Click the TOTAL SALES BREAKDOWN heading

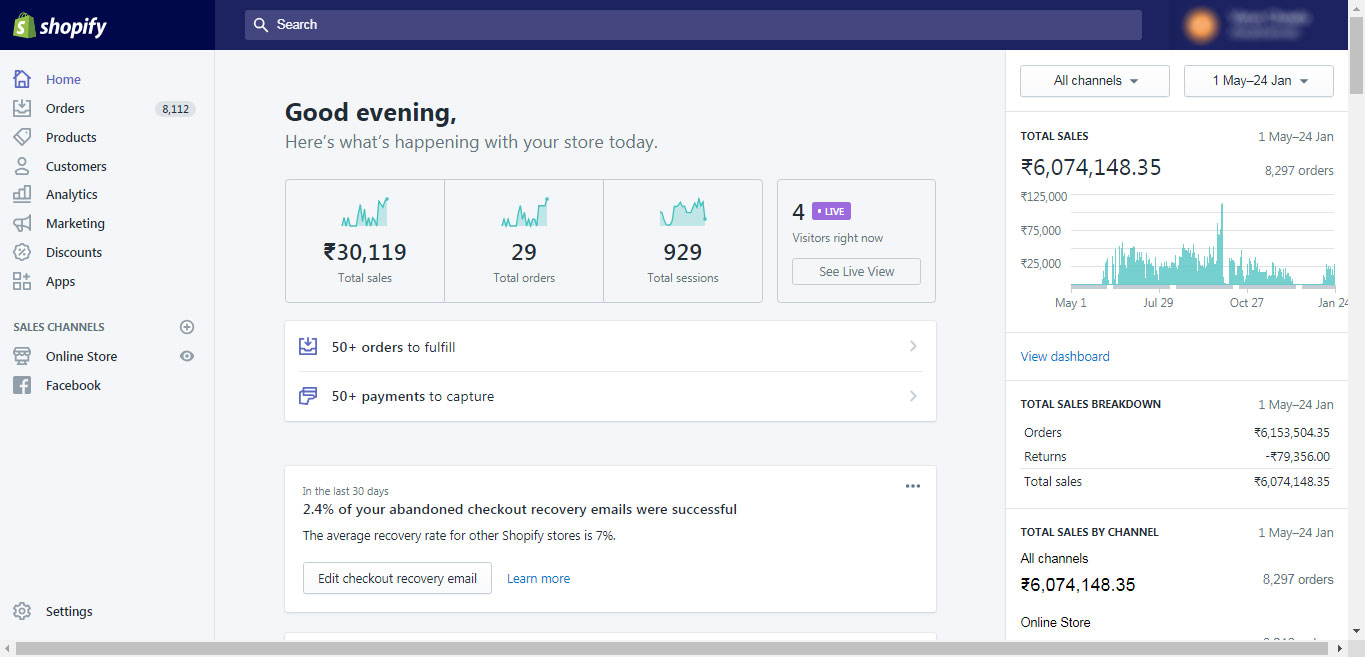(1091, 404)
